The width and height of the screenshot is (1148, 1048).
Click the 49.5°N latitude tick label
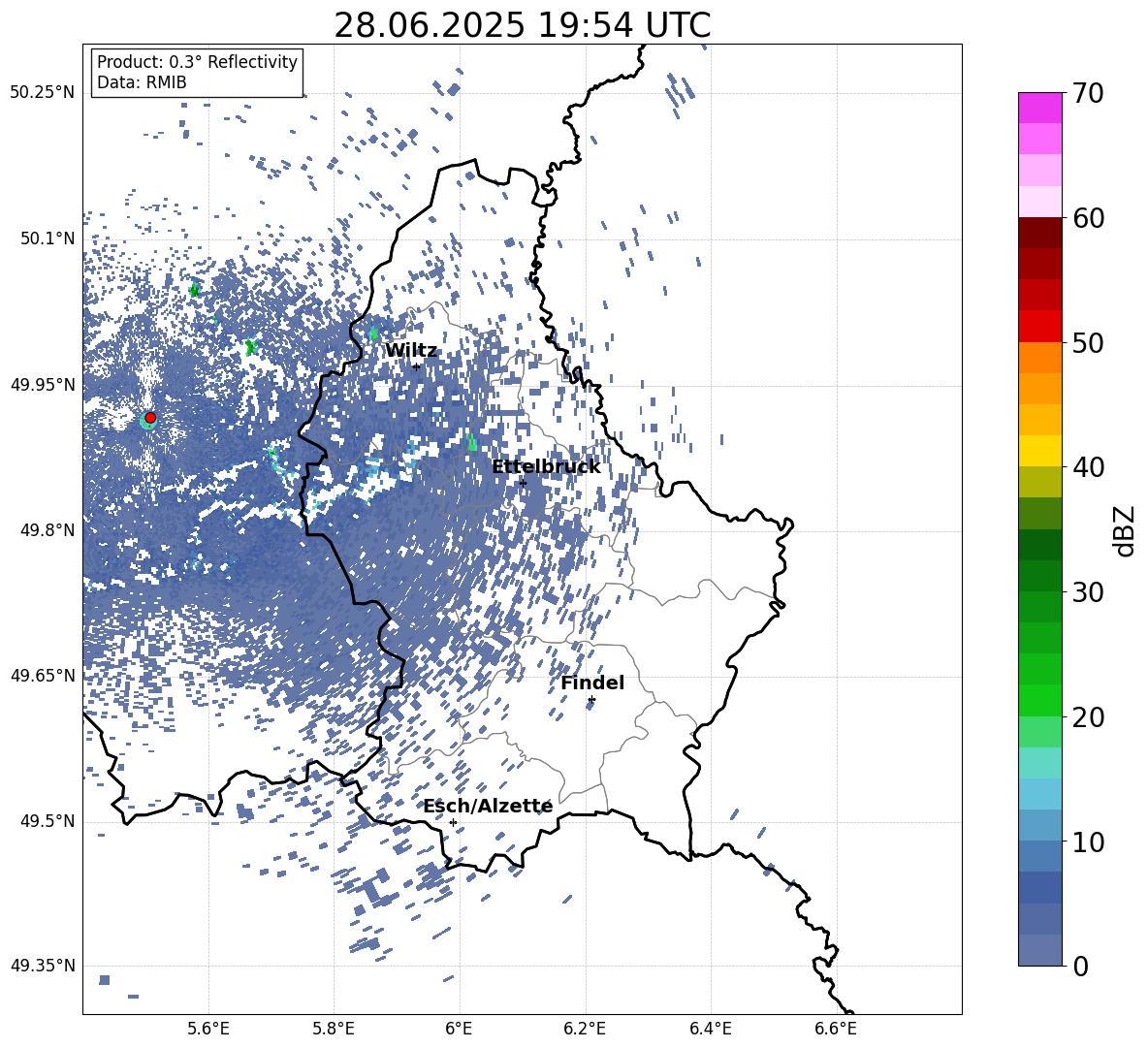pyautogui.click(x=48, y=821)
